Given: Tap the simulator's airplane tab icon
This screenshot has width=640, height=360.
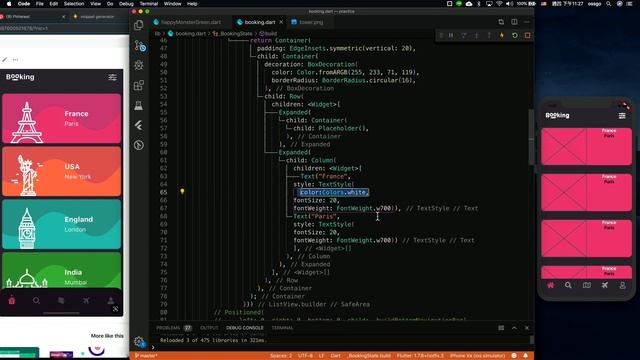Looking at the screenshot, I should (x=604, y=285).
